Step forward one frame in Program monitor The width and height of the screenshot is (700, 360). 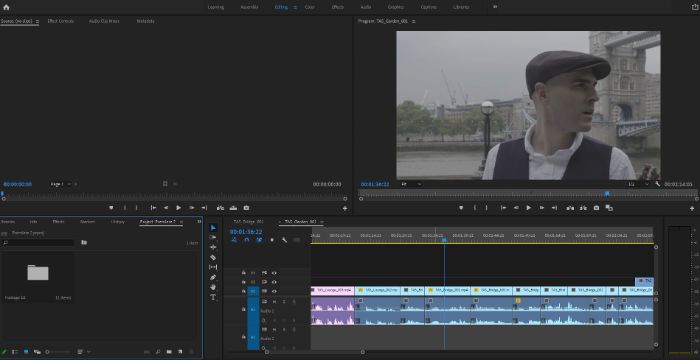[542, 208]
